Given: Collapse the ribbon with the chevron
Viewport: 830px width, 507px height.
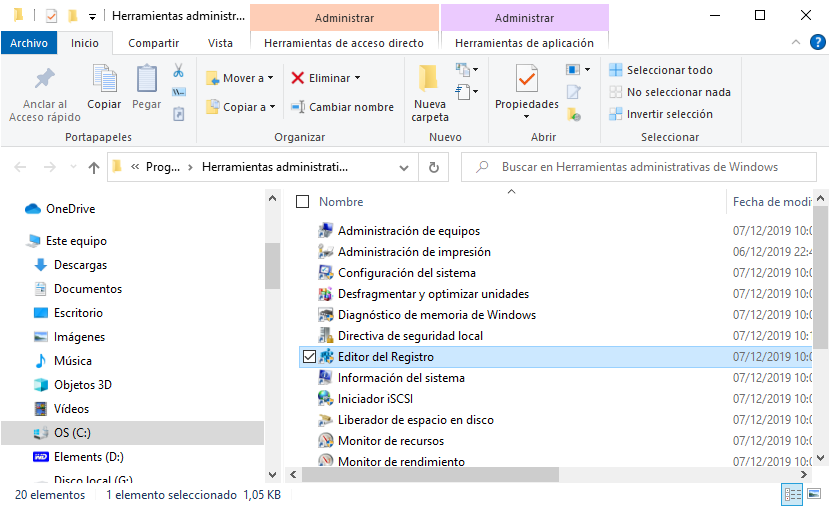Looking at the screenshot, I should click(796, 42).
